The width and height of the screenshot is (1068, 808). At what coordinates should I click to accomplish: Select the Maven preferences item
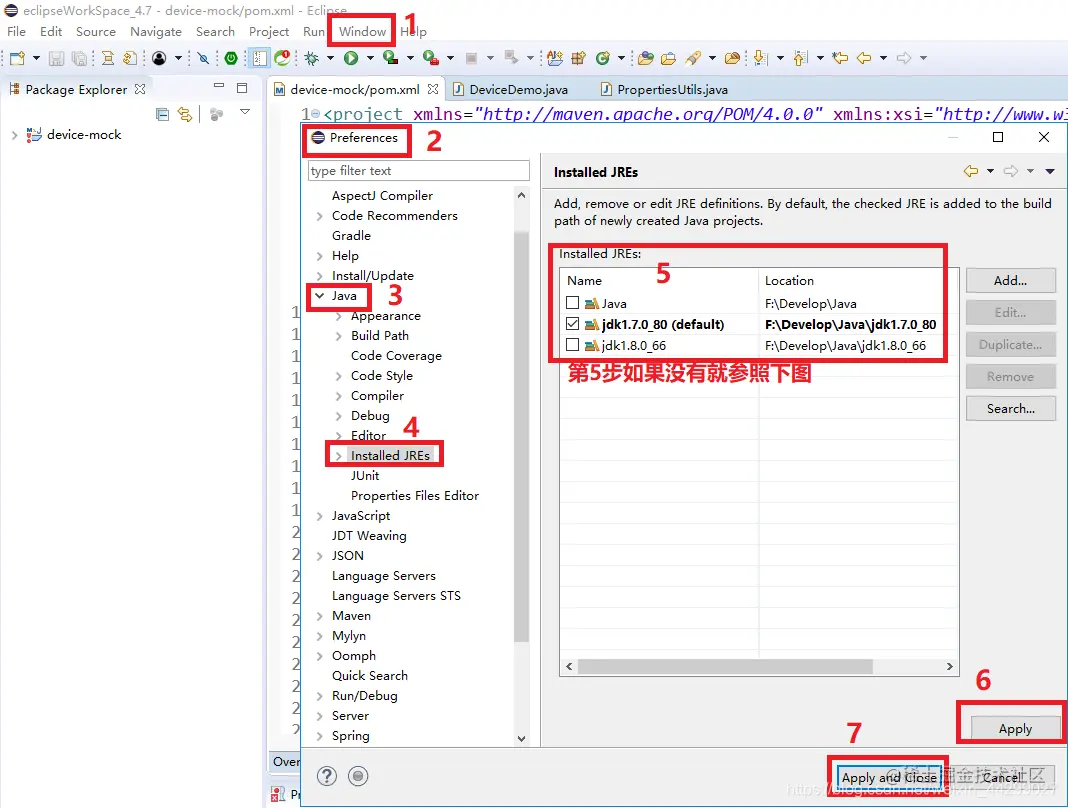click(x=351, y=616)
